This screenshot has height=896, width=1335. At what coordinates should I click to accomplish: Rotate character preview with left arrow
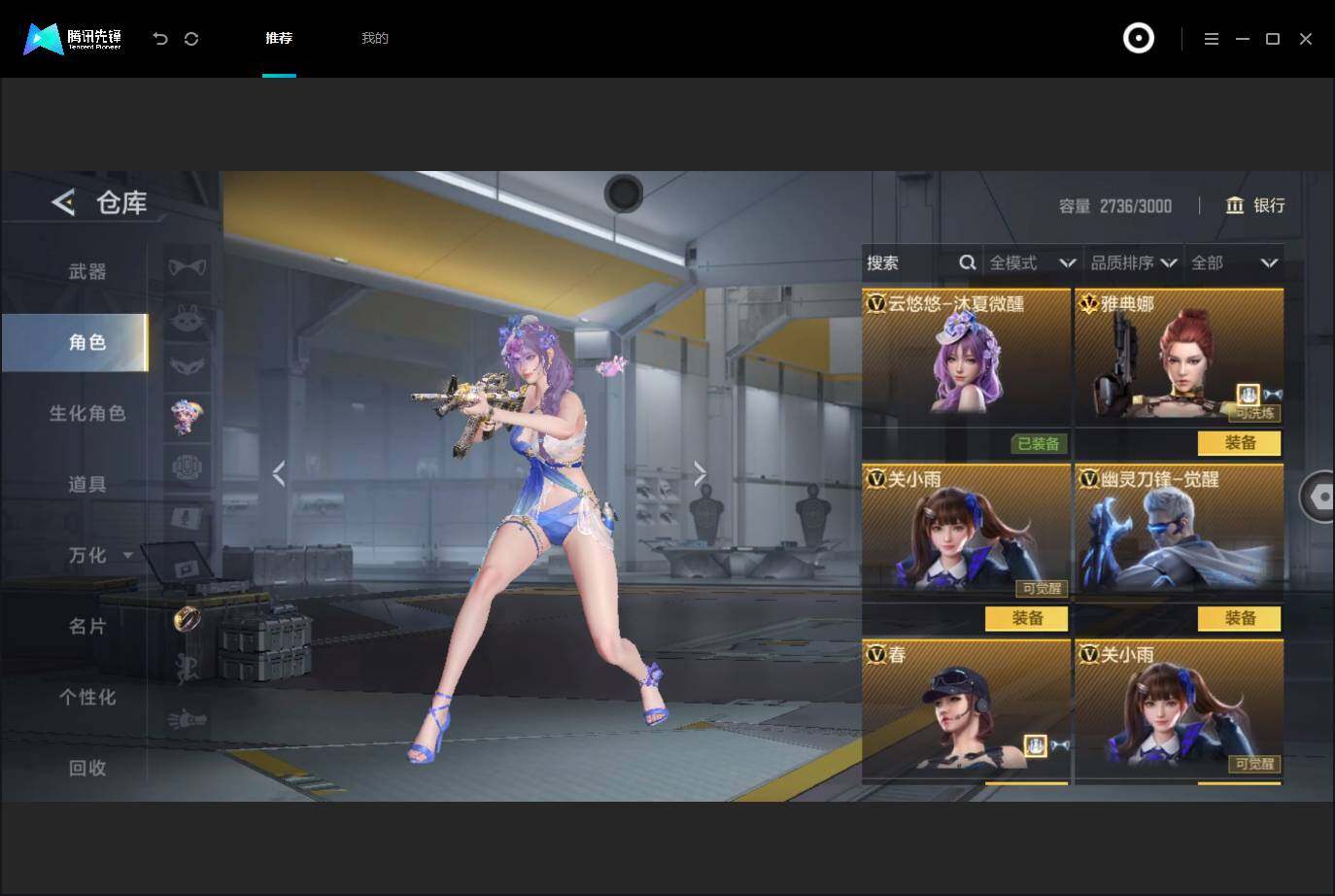pos(279,473)
